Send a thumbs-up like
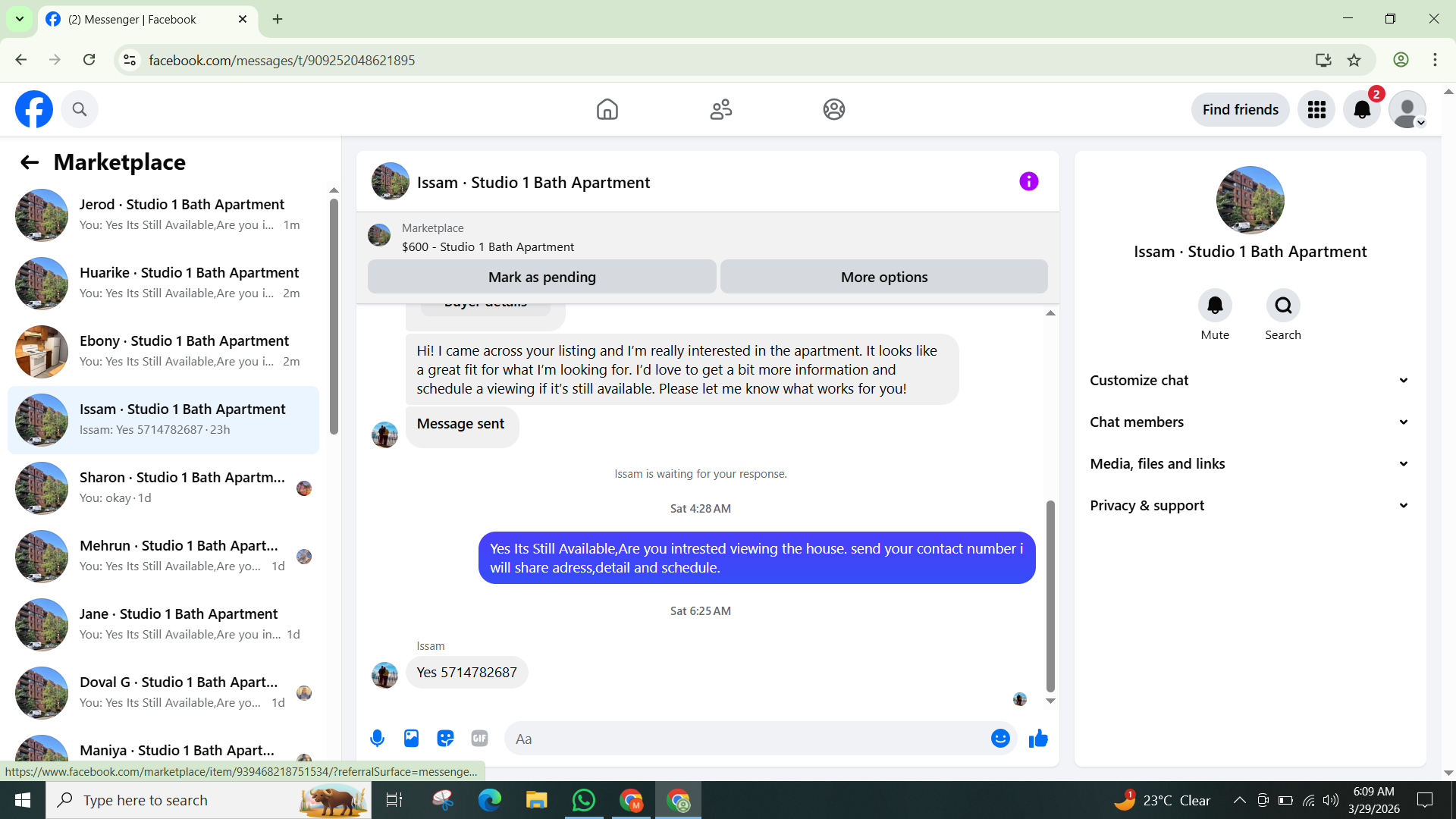The width and height of the screenshot is (1456, 819). click(1038, 738)
